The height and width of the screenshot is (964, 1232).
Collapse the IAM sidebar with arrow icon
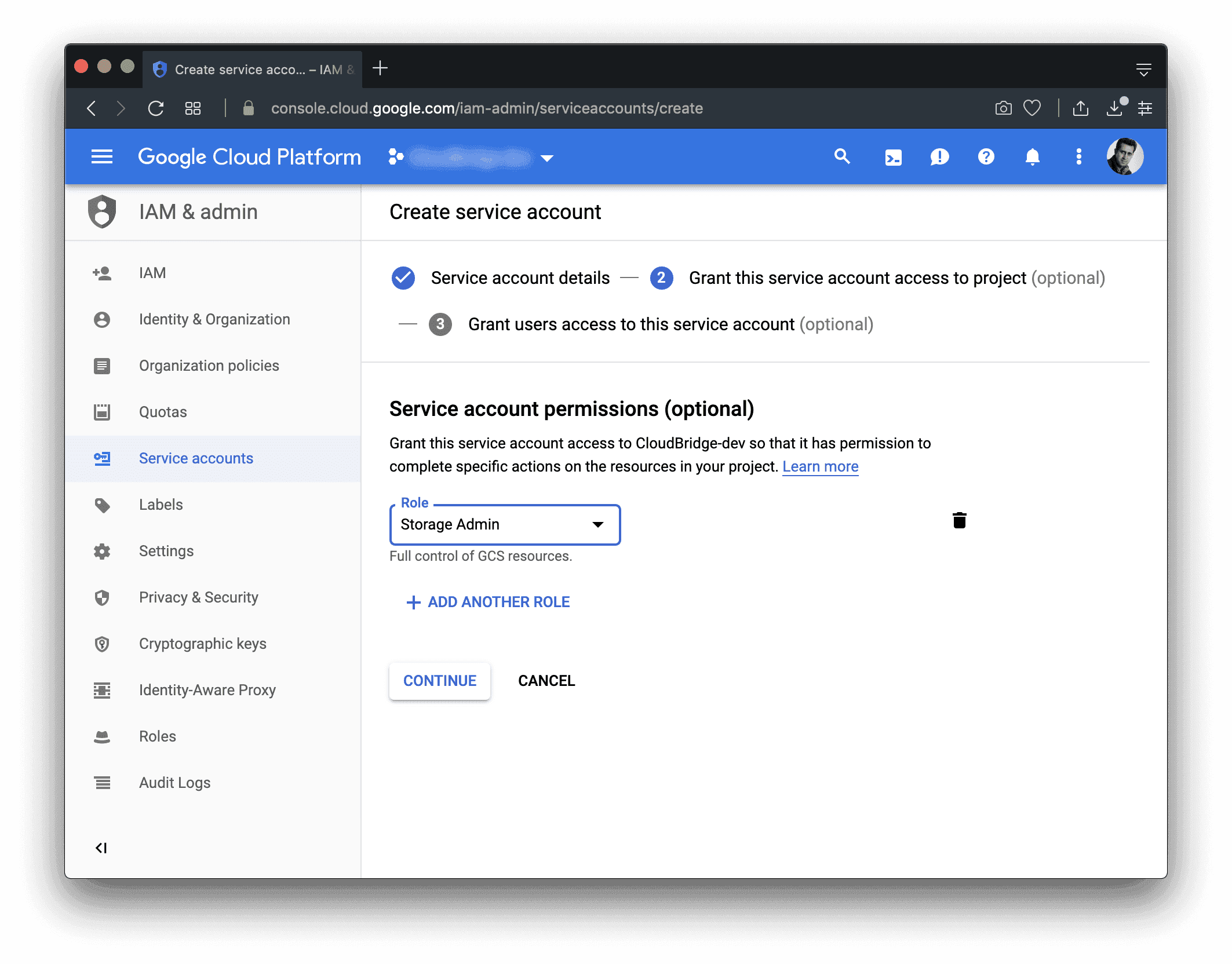tap(101, 848)
